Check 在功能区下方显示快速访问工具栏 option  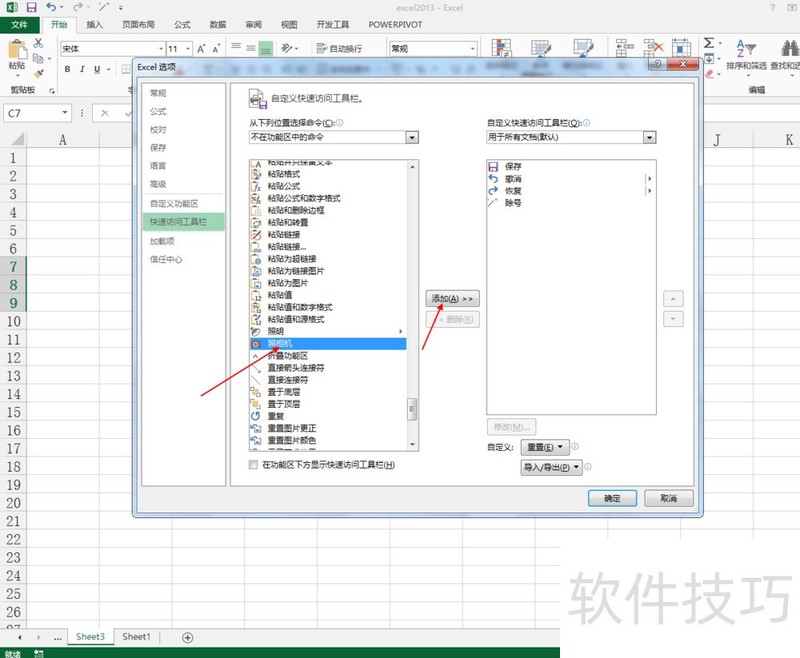coord(254,465)
